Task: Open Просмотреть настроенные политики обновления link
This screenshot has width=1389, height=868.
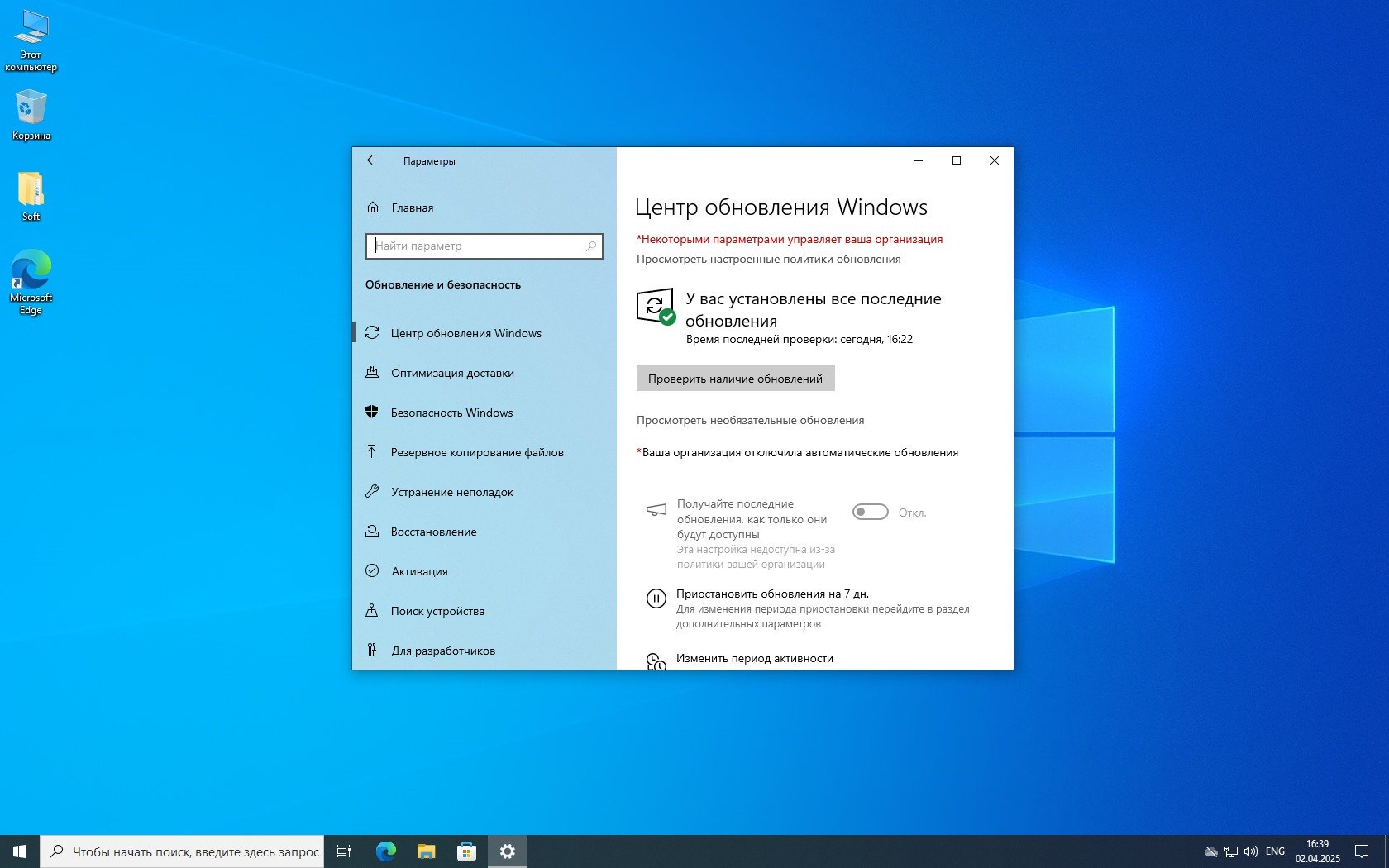Action: 768,260
